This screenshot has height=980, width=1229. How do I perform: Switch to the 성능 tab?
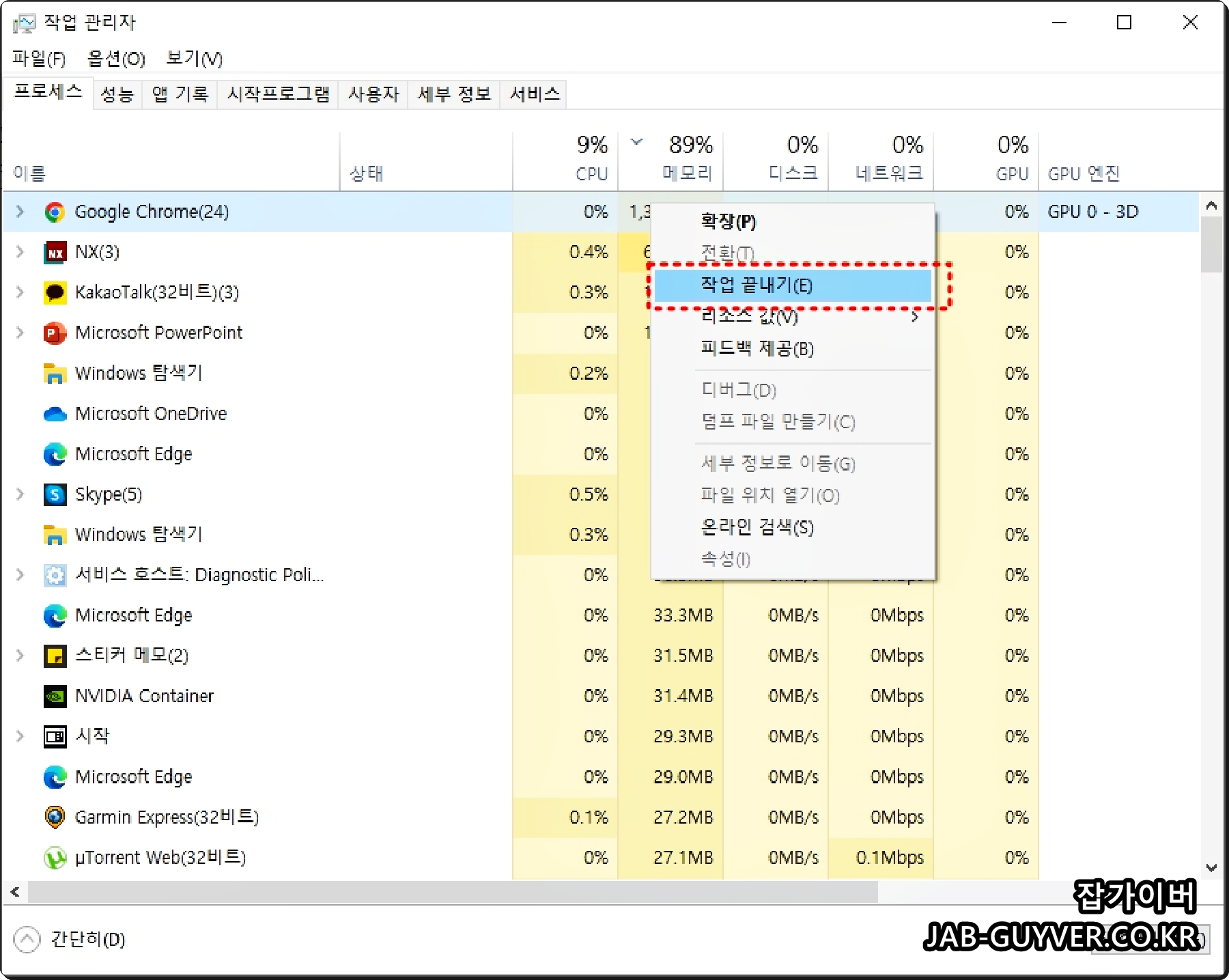point(117,94)
